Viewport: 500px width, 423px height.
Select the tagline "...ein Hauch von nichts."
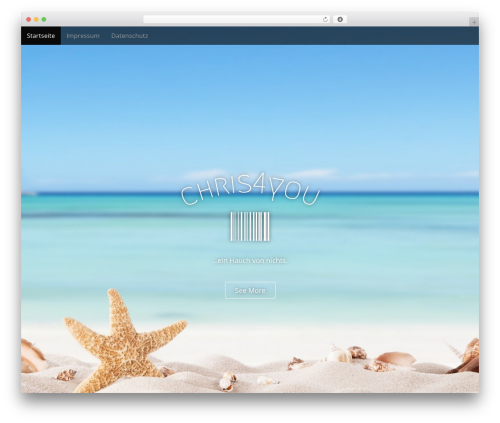pyautogui.click(x=250, y=260)
